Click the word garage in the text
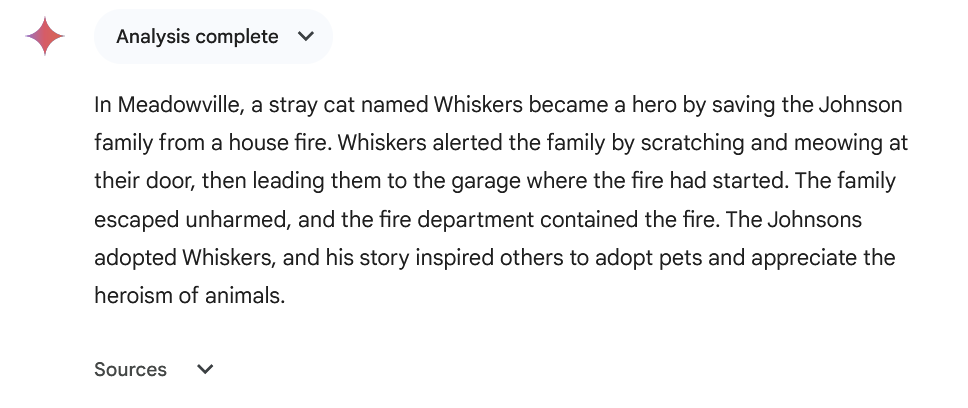This screenshot has width=968, height=408. (x=485, y=181)
